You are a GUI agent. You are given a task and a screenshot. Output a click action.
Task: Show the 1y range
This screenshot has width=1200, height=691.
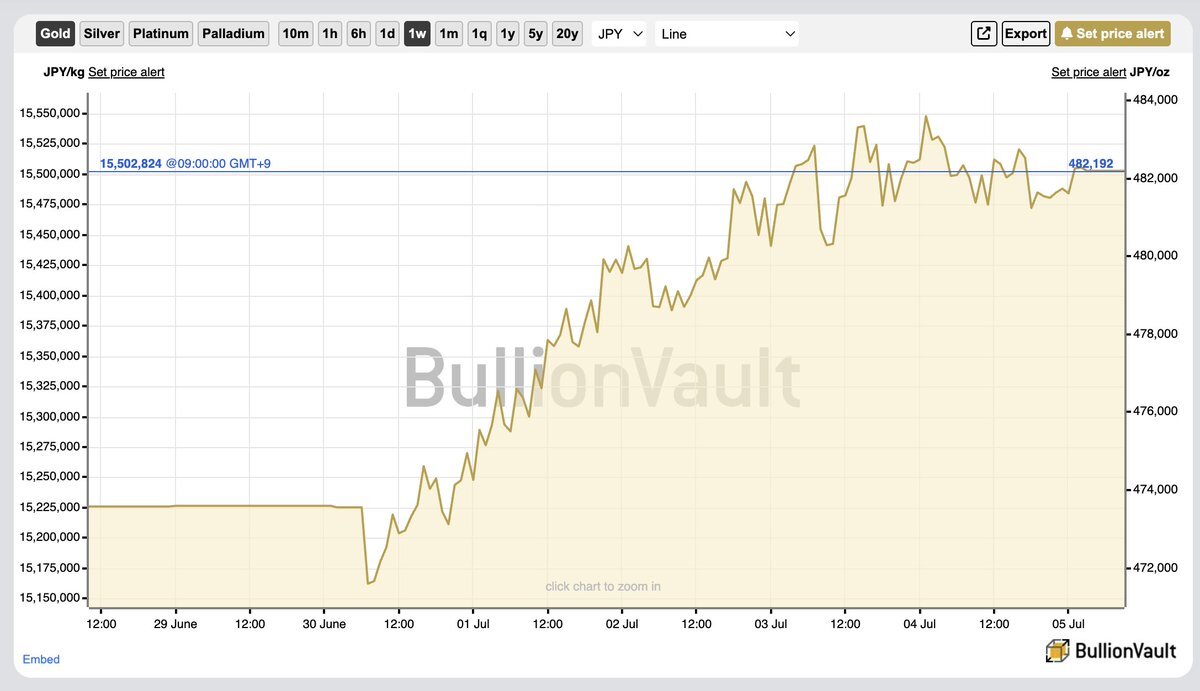pyautogui.click(x=508, y=33)
